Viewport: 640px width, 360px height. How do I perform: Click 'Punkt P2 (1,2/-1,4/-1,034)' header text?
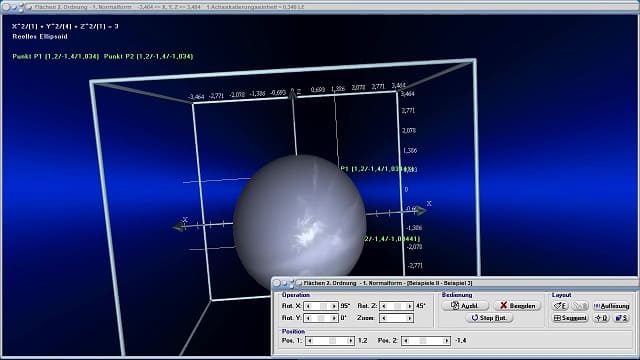[148, 56]
